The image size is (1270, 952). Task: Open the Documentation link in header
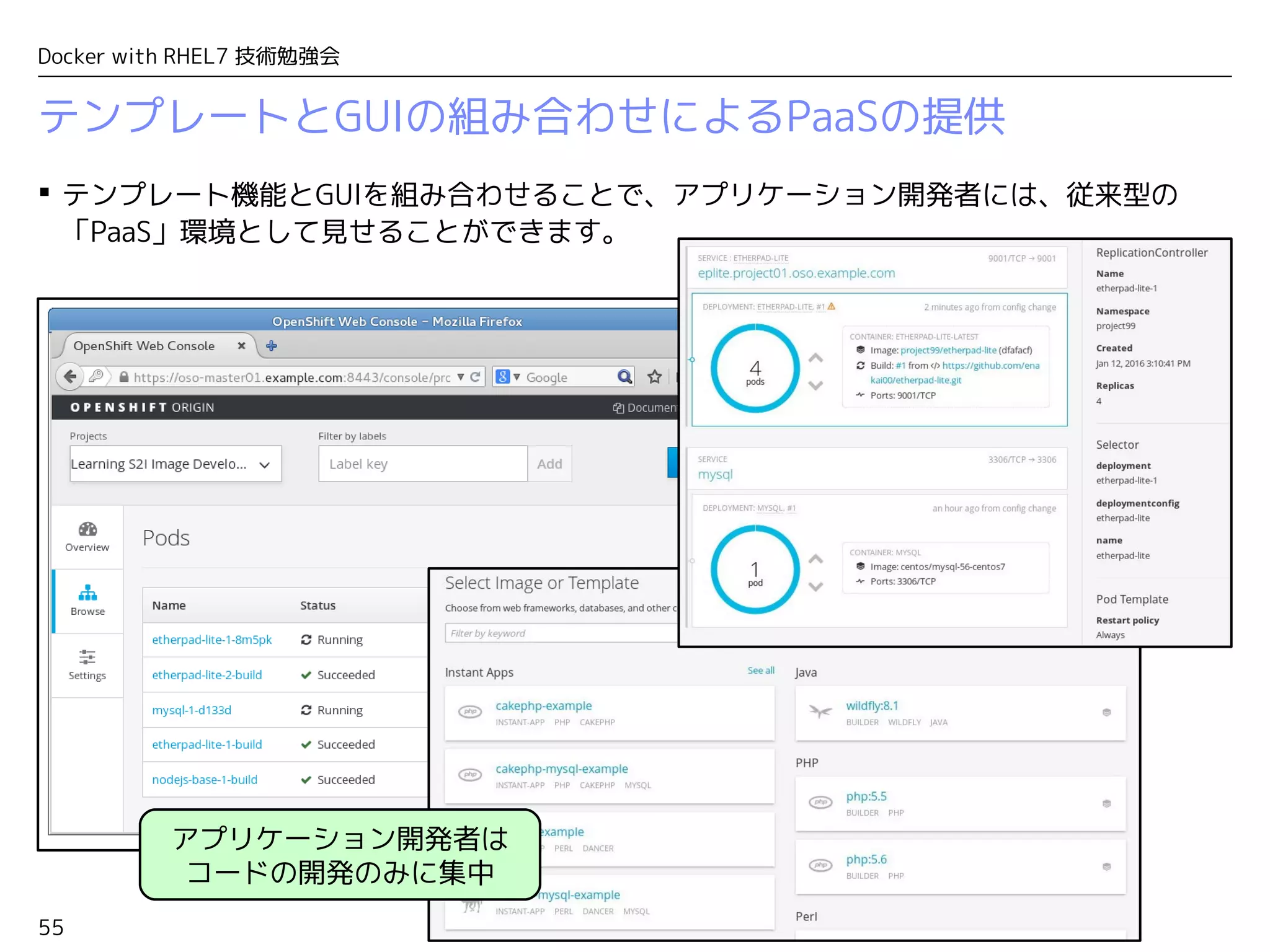[645, 407]
